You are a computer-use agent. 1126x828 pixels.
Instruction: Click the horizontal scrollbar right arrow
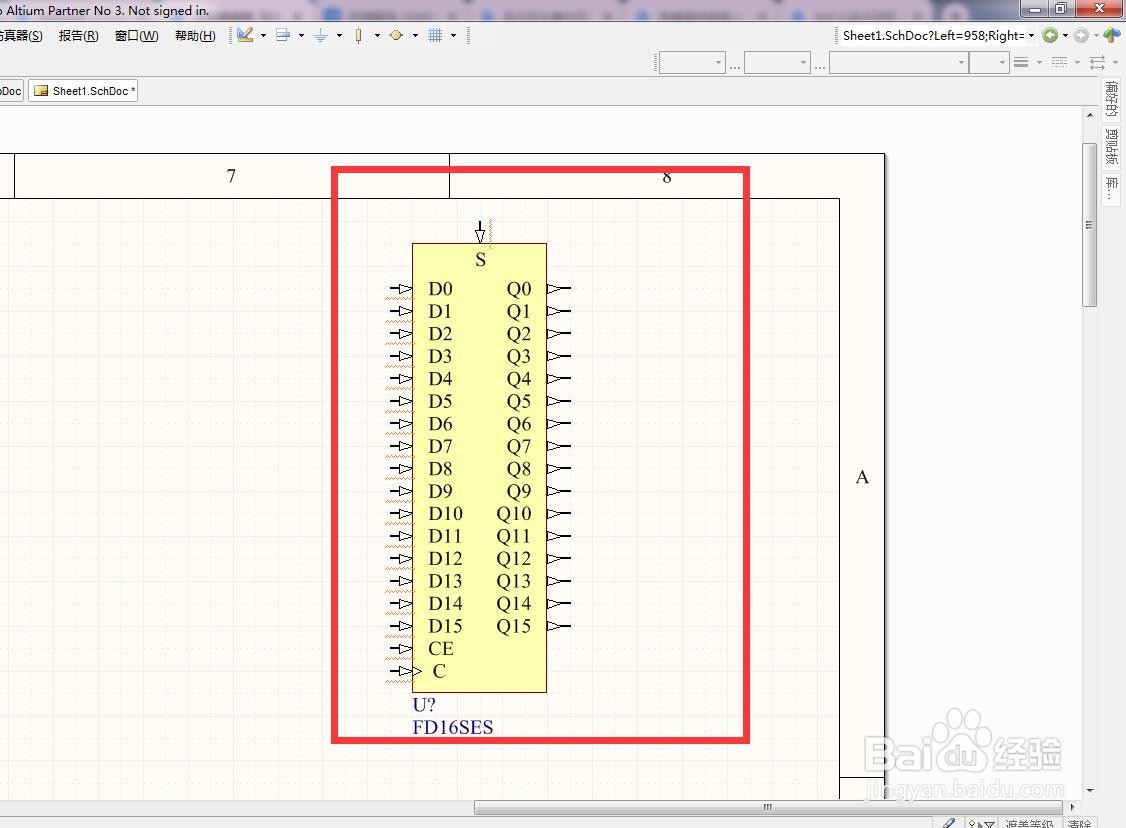click(1072, 807)
